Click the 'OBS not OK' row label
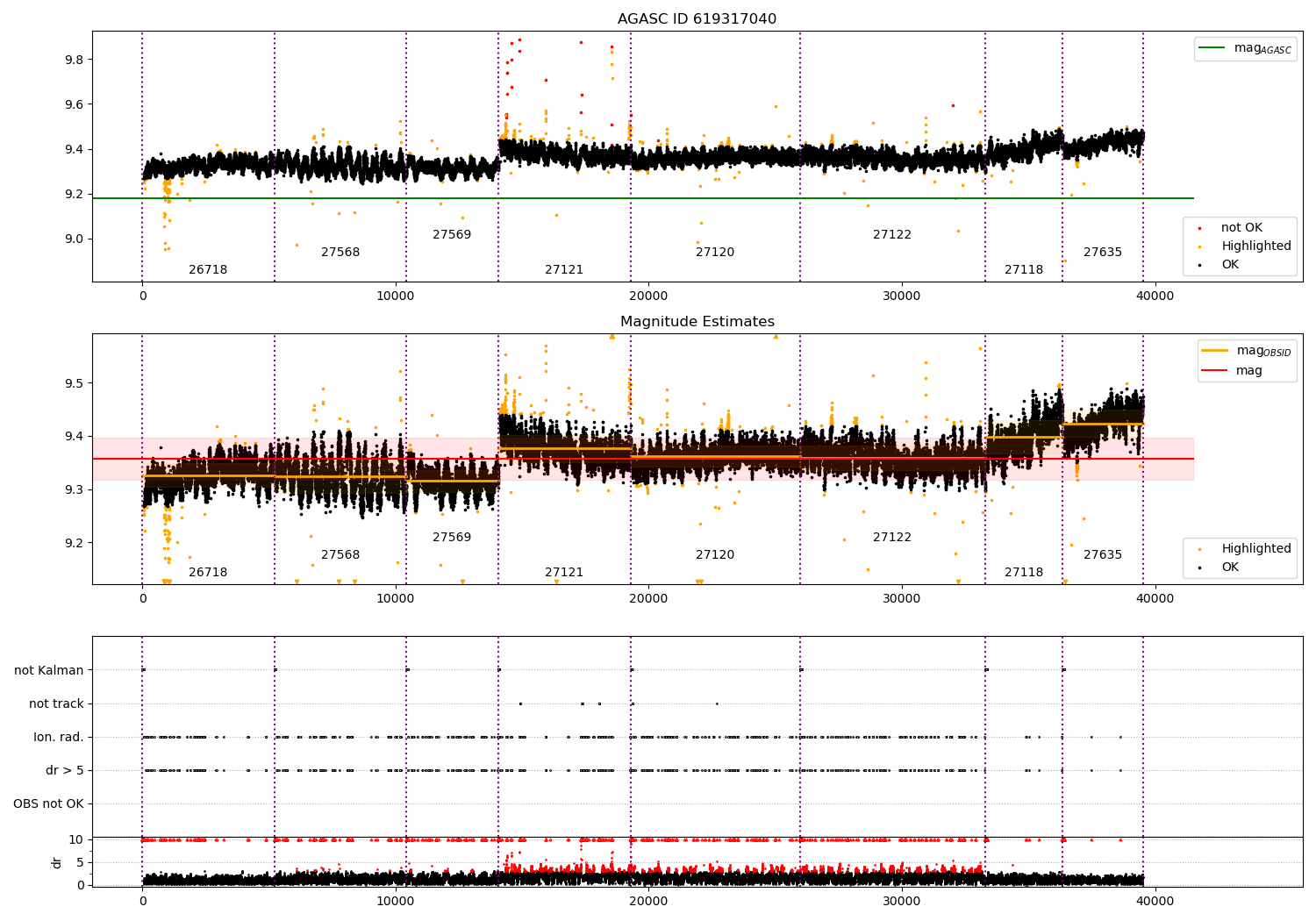1316x921 pixels. pos(48,803)
